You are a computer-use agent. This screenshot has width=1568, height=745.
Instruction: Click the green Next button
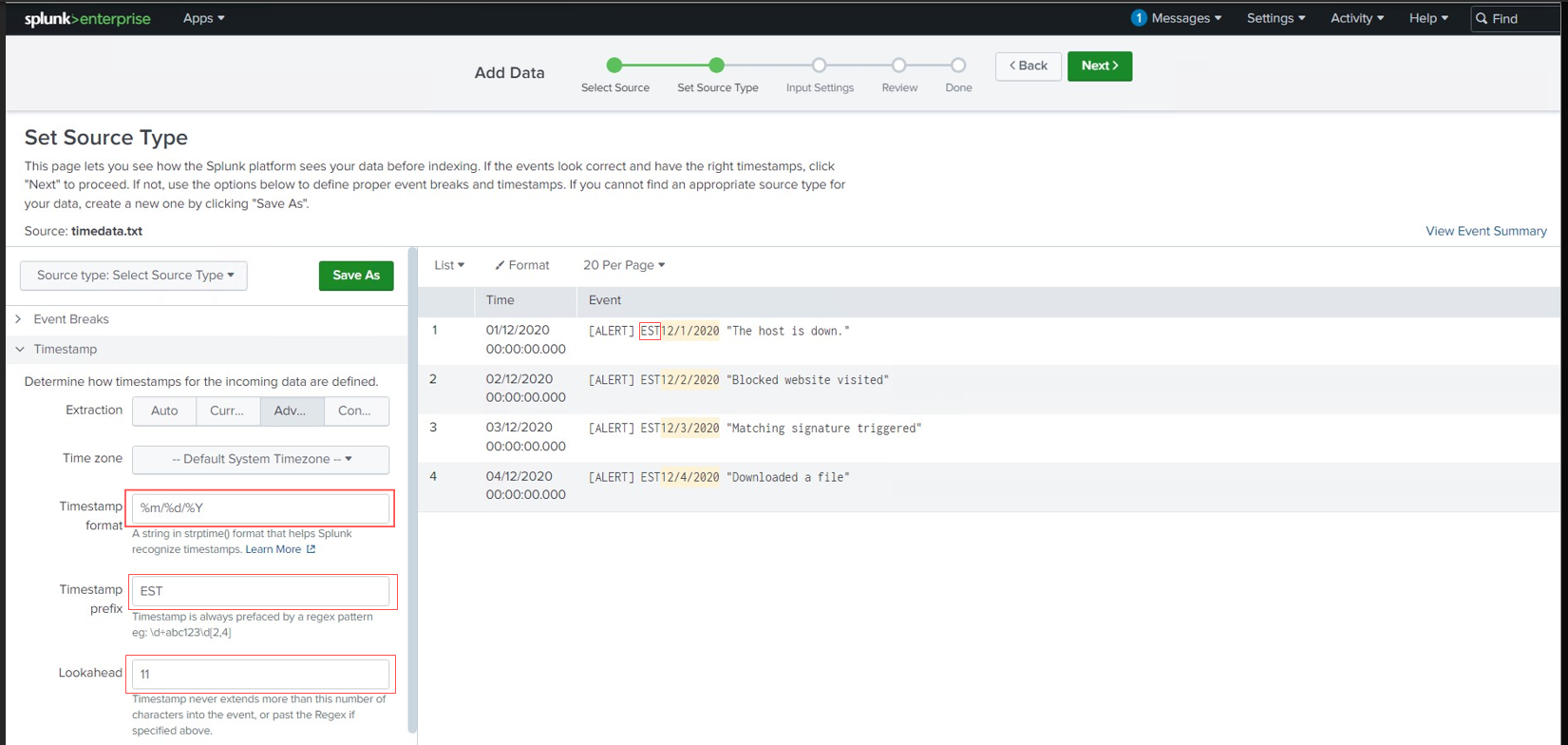point(1099,66)
